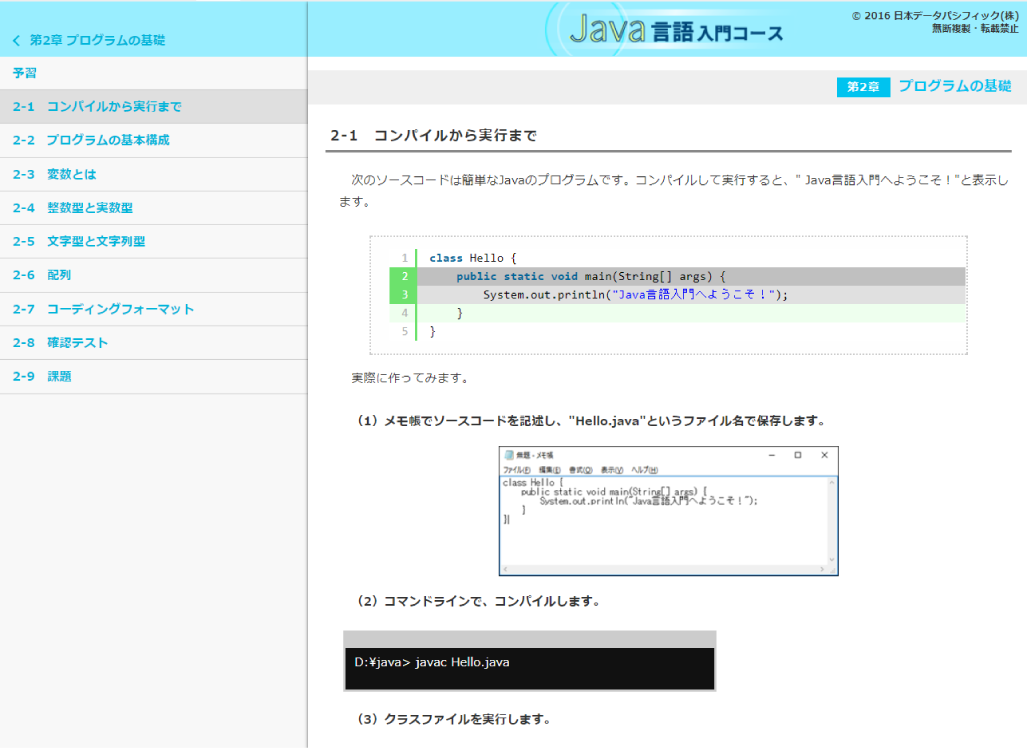Click the 第2章 chapter badge
The image size is (1027, 748).
[863, 86]
